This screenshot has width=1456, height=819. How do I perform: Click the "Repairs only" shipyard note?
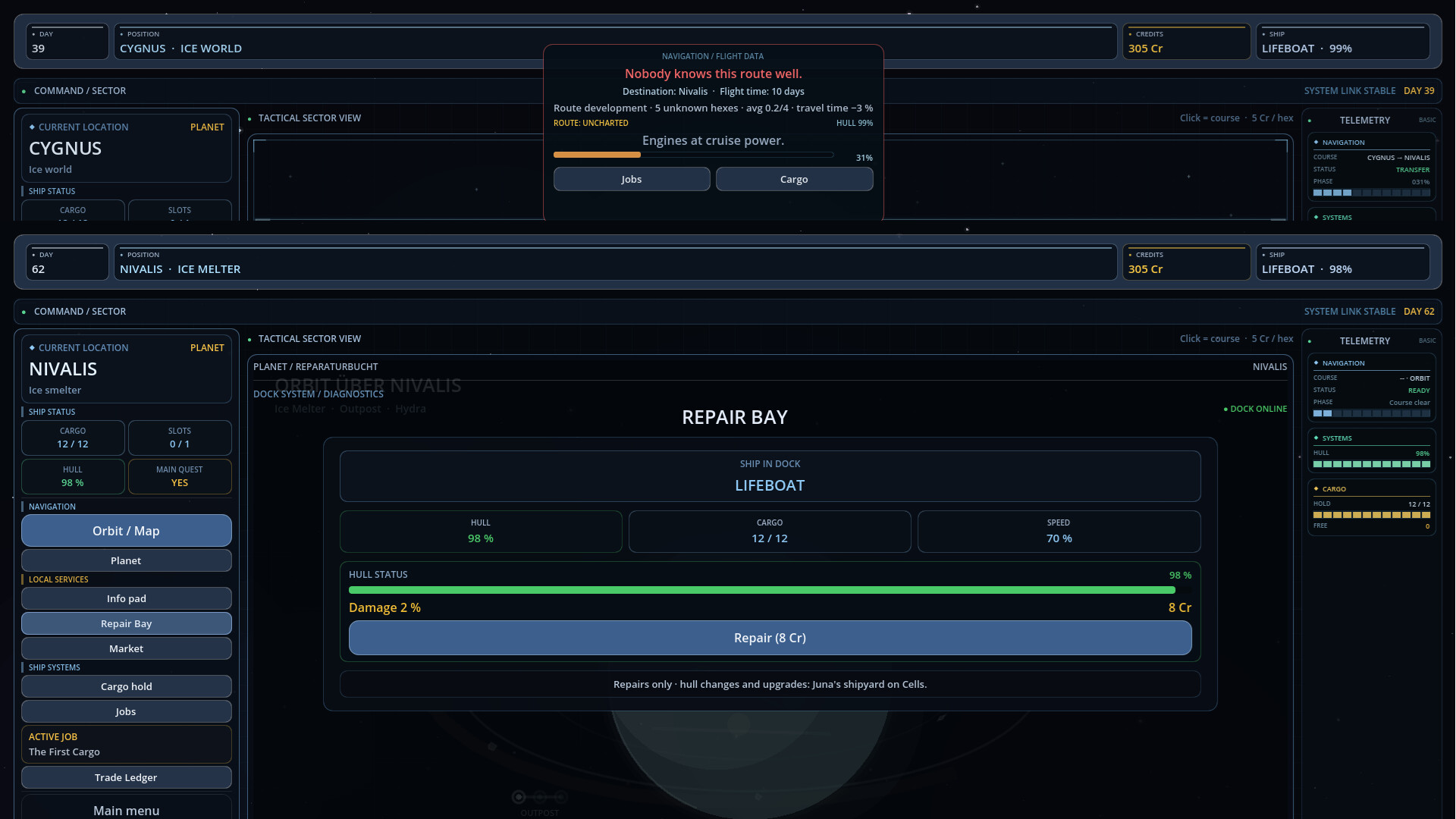coord(770,684)
